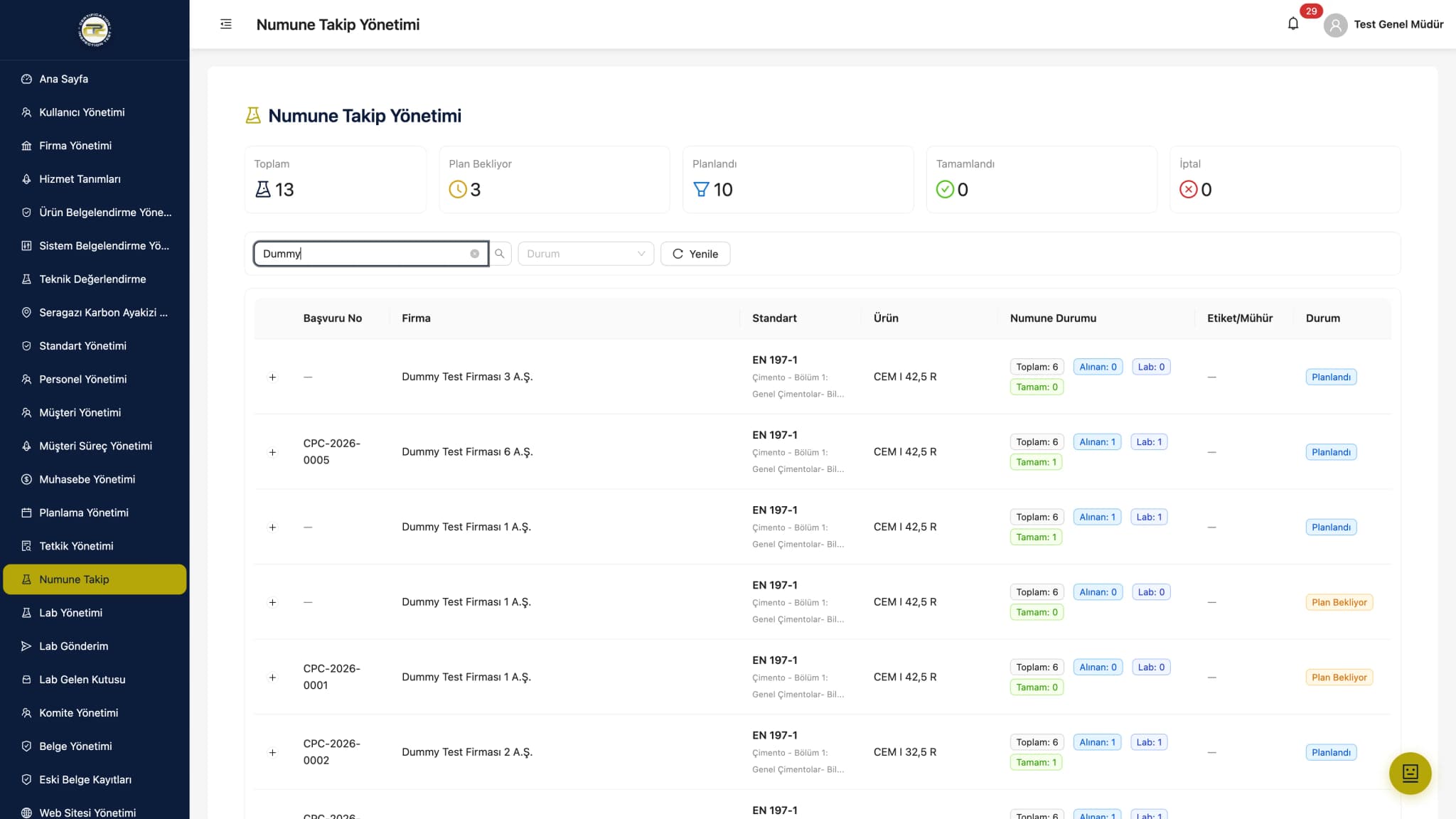
Task: Open the yellow chat assistant floating button
Action: (x=1410, y=773)
